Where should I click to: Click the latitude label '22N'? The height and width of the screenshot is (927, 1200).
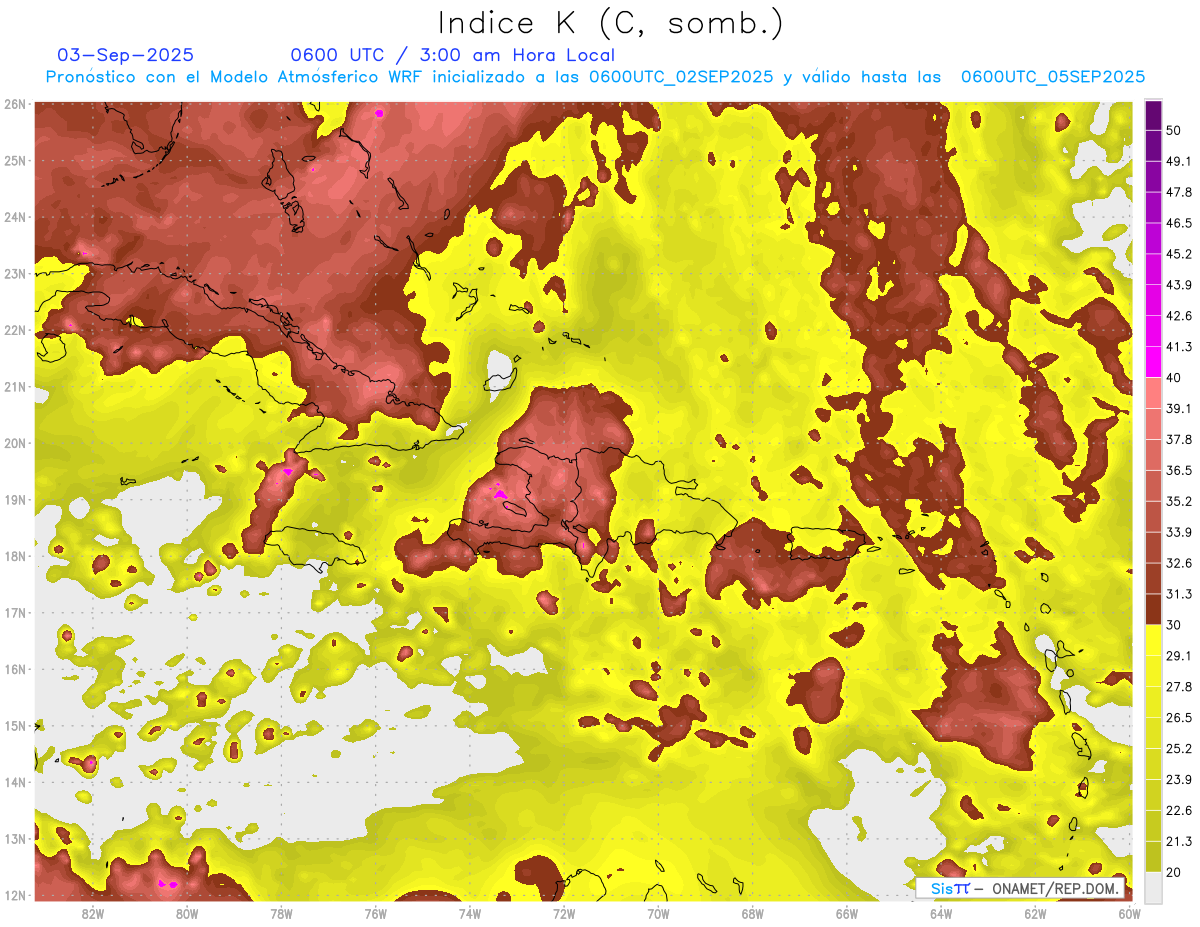tap(15, 330)
